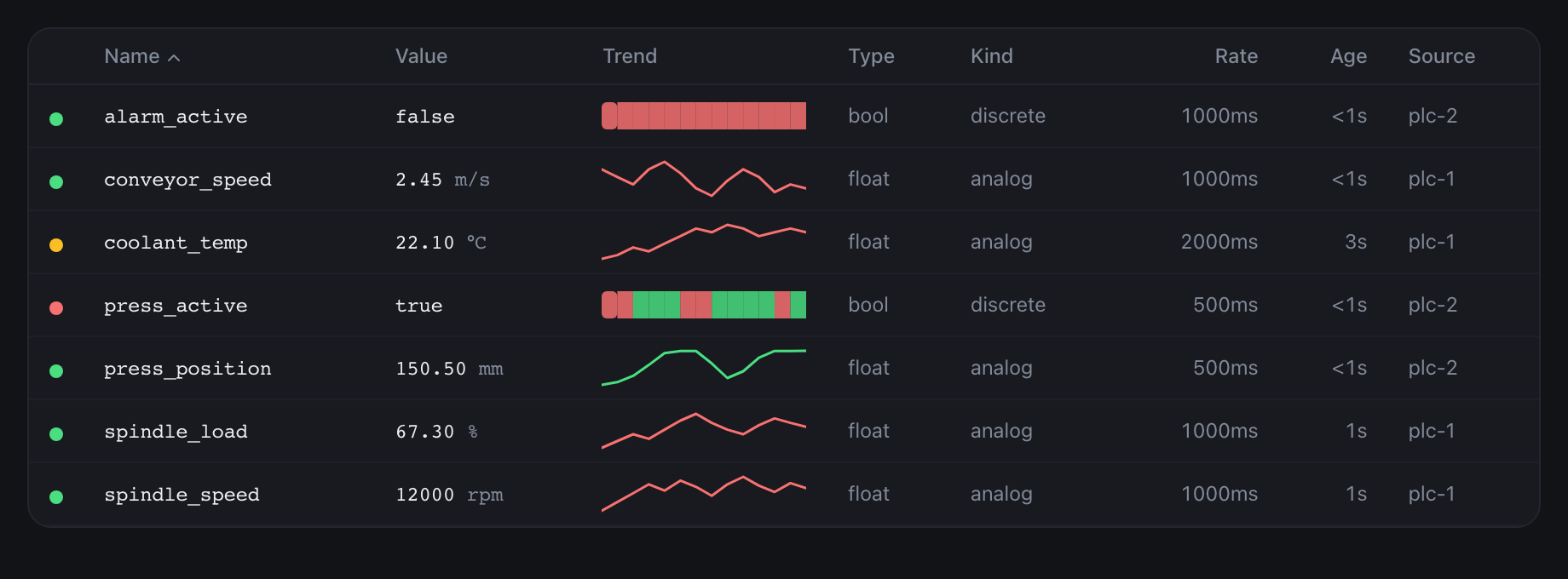This screenshot has height=579, width=1568.
Task: Click the discrete kind for press_active
Action: click(1007, 305)
